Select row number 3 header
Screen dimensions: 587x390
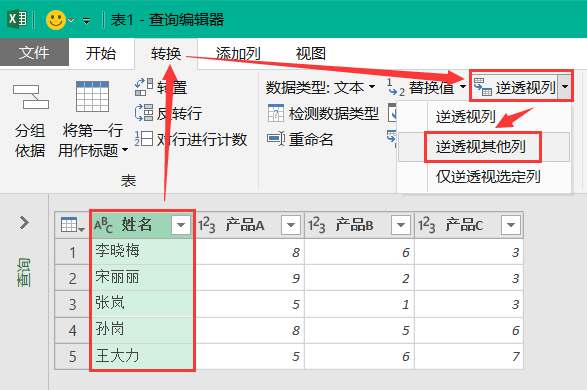tap(72, 304)
